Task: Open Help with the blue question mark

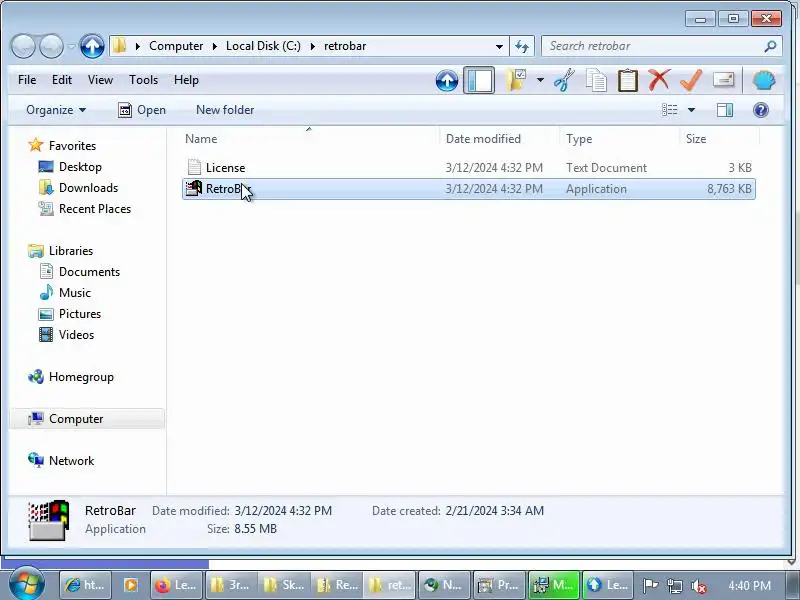Action: click(x=761, y=110)
